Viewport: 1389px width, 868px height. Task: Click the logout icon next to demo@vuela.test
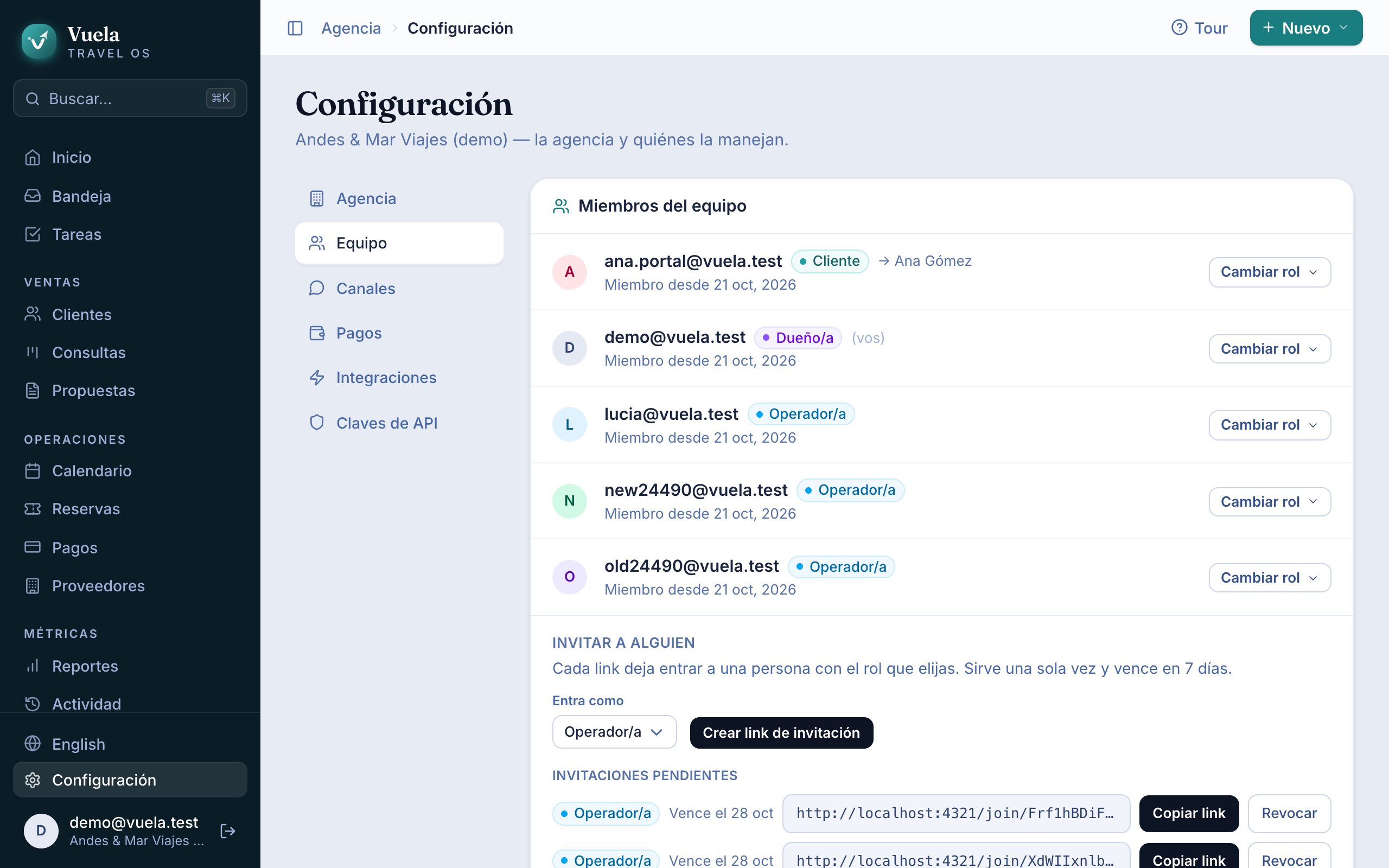pos(228,831)
